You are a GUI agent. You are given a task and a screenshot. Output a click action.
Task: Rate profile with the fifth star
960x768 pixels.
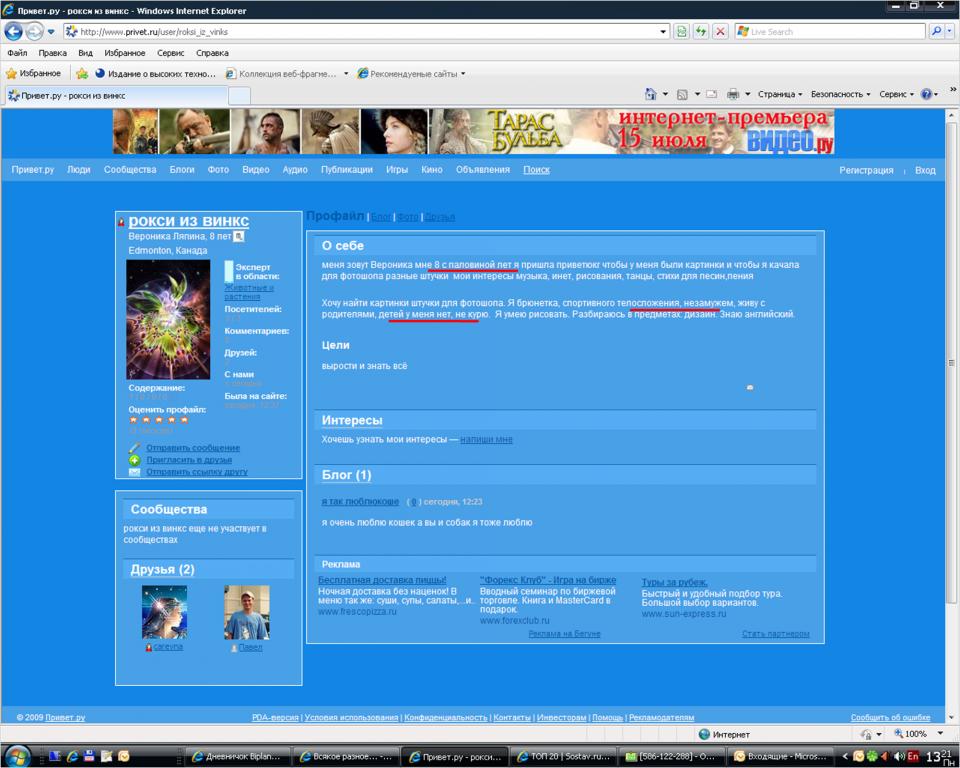(184, 420)
